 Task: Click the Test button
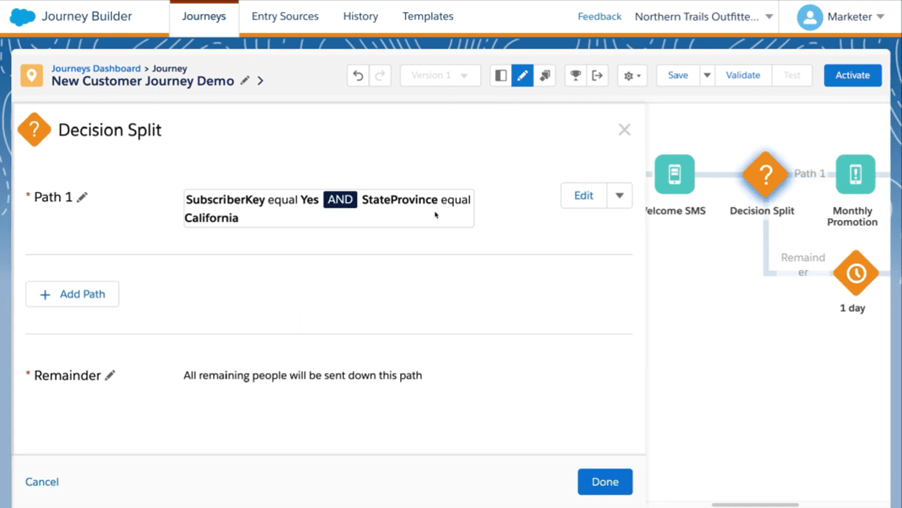tap(792, 75)
